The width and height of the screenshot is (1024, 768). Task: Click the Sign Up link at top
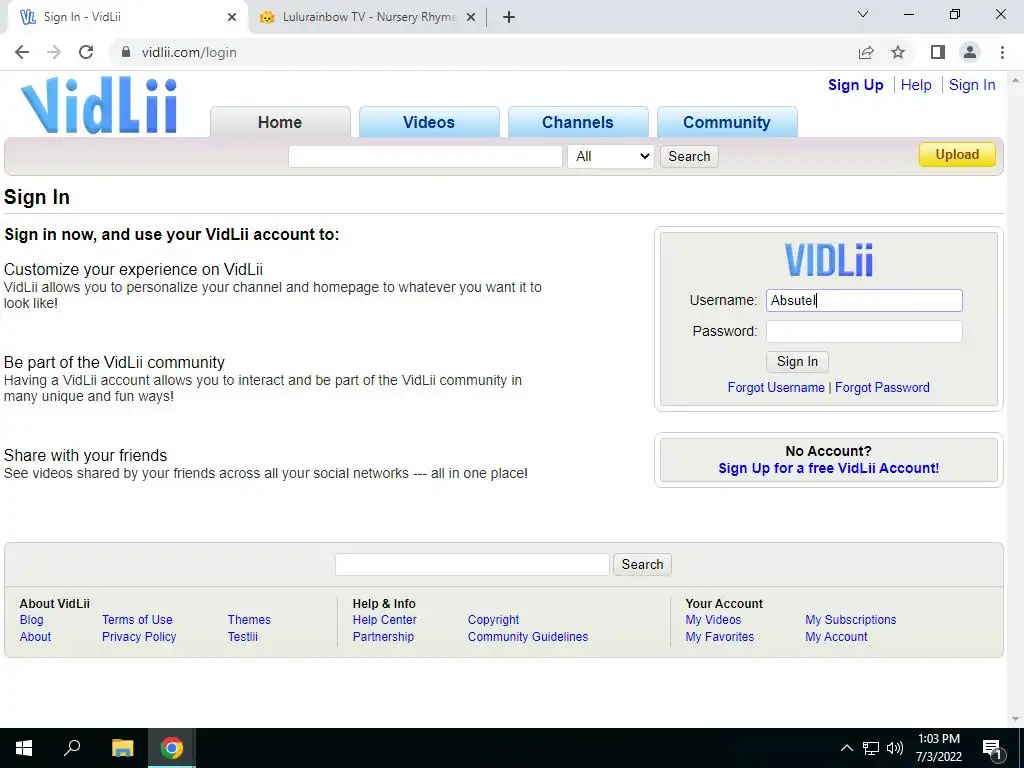click(x=856, y=85)
